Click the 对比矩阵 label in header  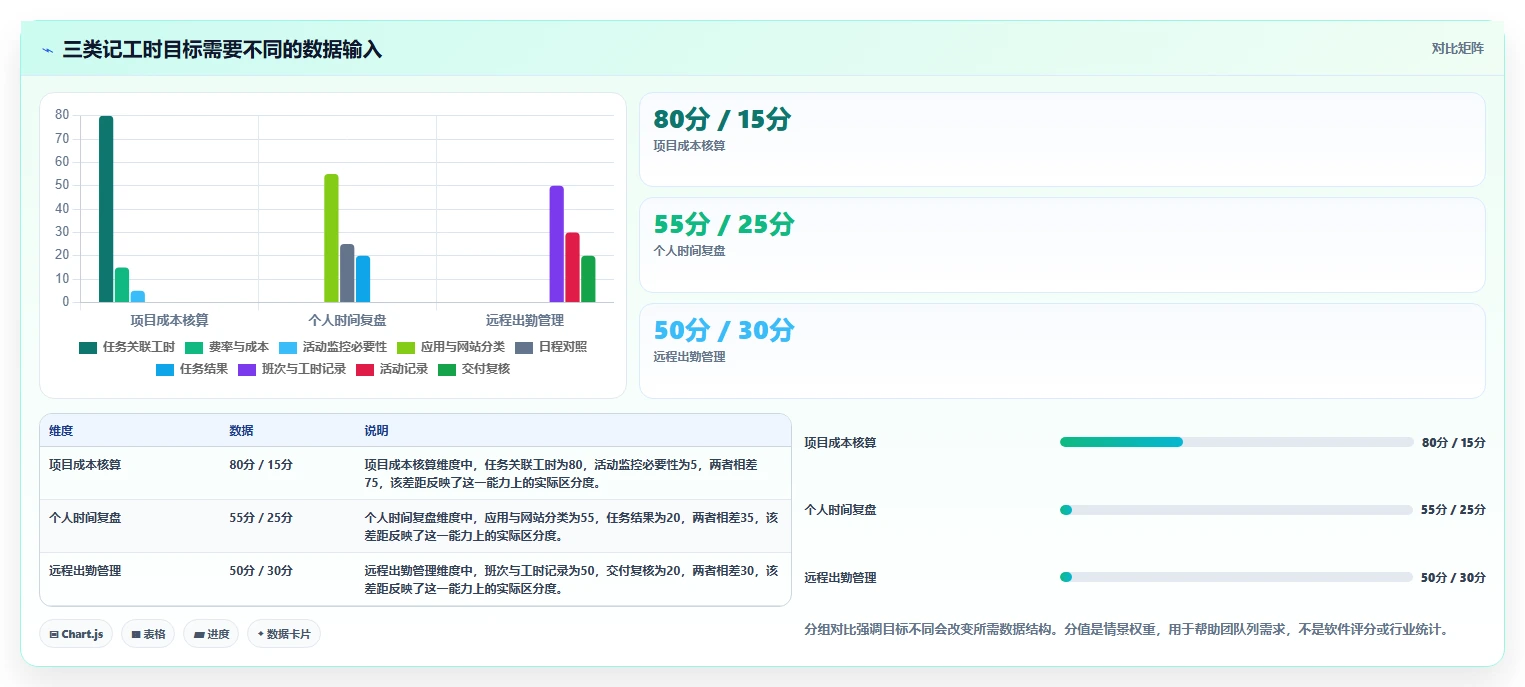coord(1457,48)
